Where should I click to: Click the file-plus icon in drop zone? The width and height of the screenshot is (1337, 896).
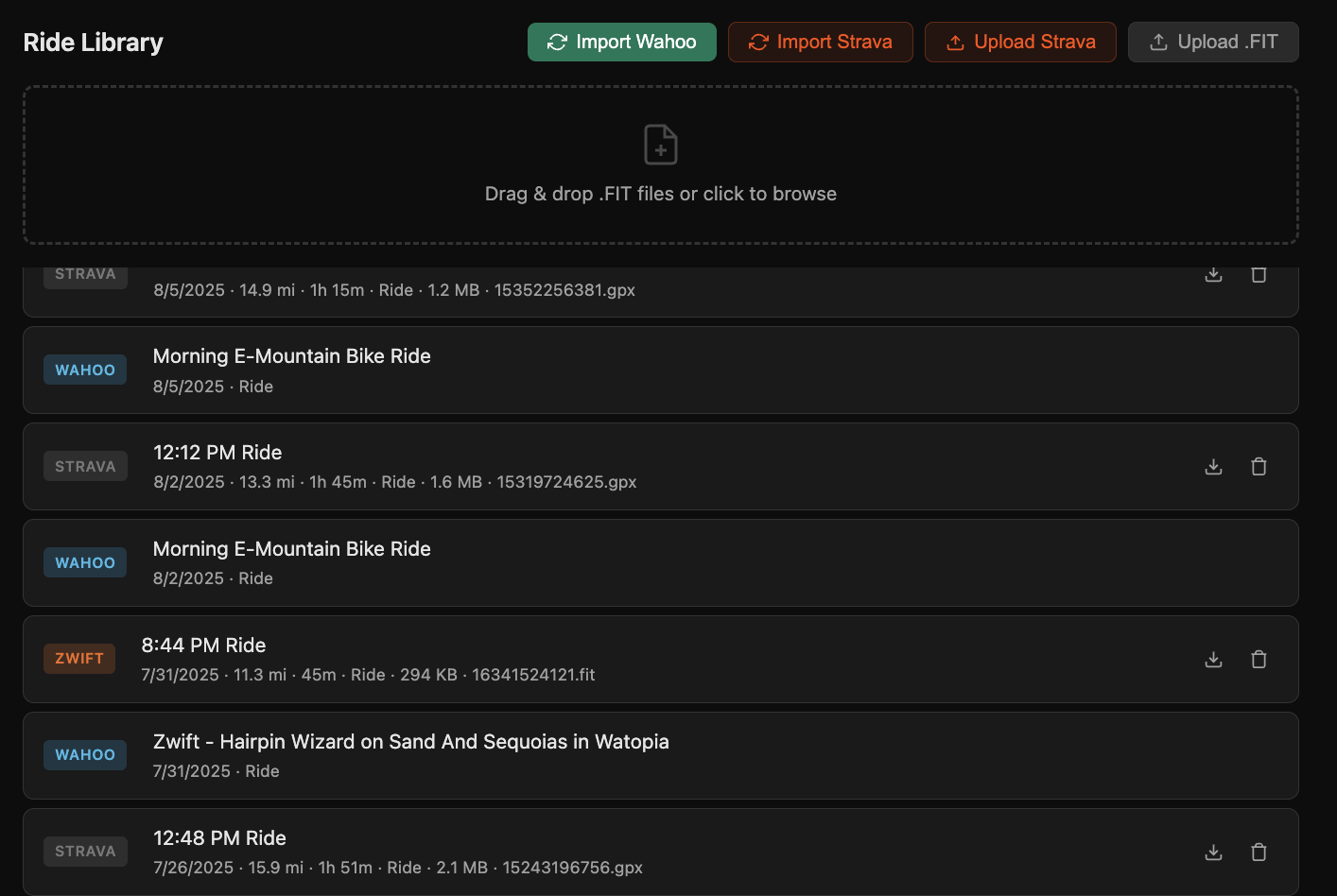click(660, 145)
